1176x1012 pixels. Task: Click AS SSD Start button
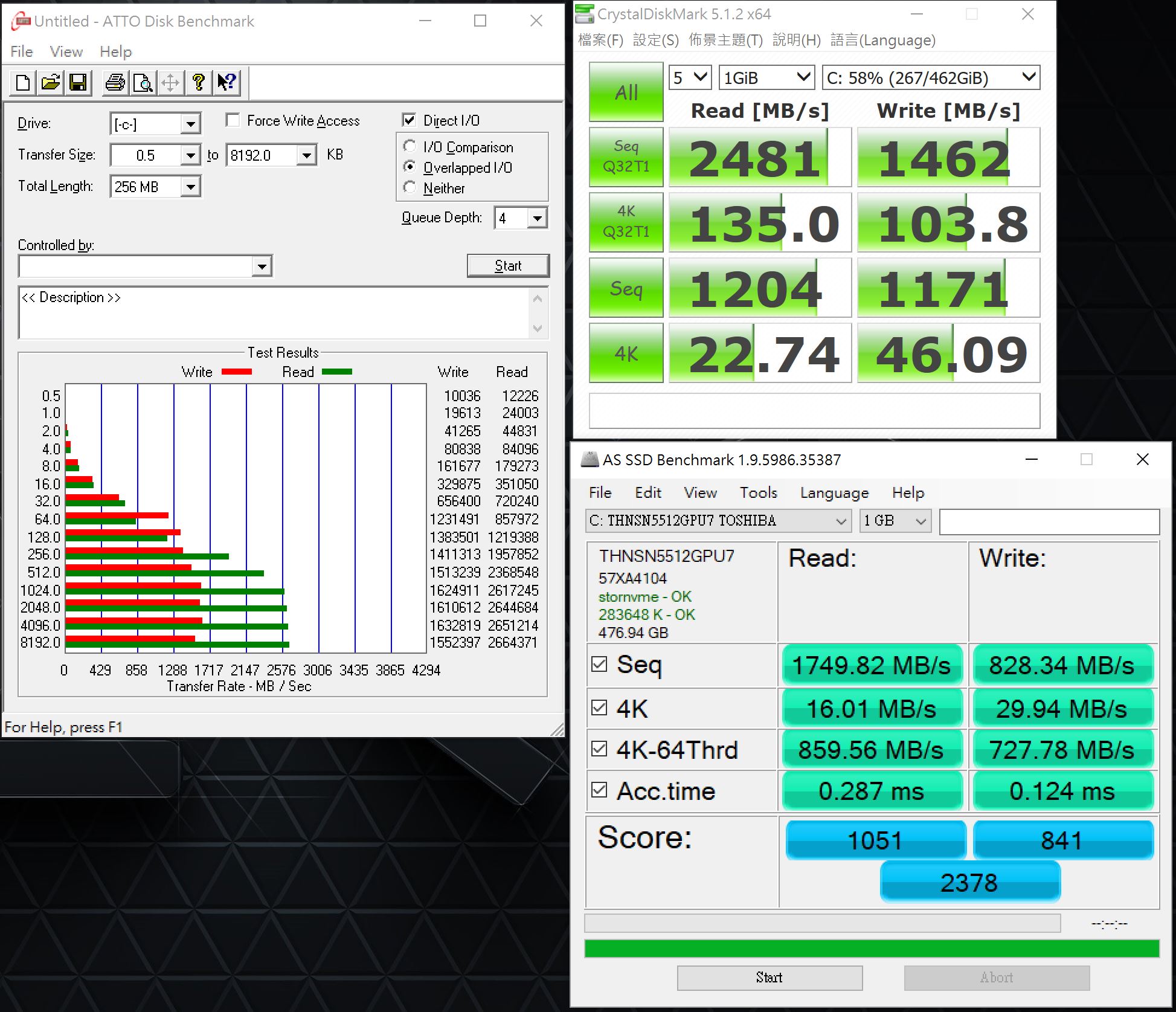pos(770,978)
